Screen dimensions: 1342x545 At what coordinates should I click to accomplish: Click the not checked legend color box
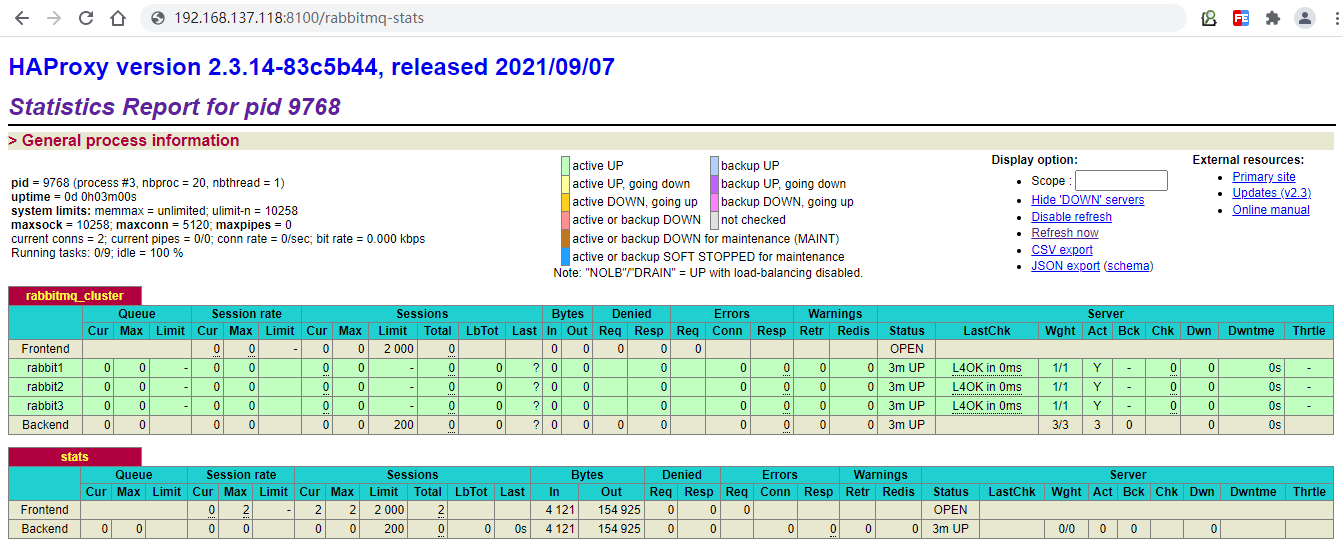point(714,220)
